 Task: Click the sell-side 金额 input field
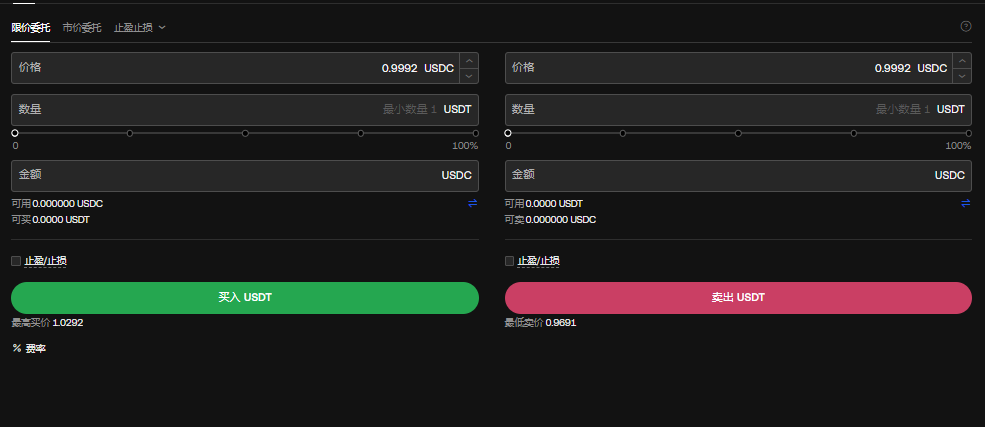[x=720, y=175]
